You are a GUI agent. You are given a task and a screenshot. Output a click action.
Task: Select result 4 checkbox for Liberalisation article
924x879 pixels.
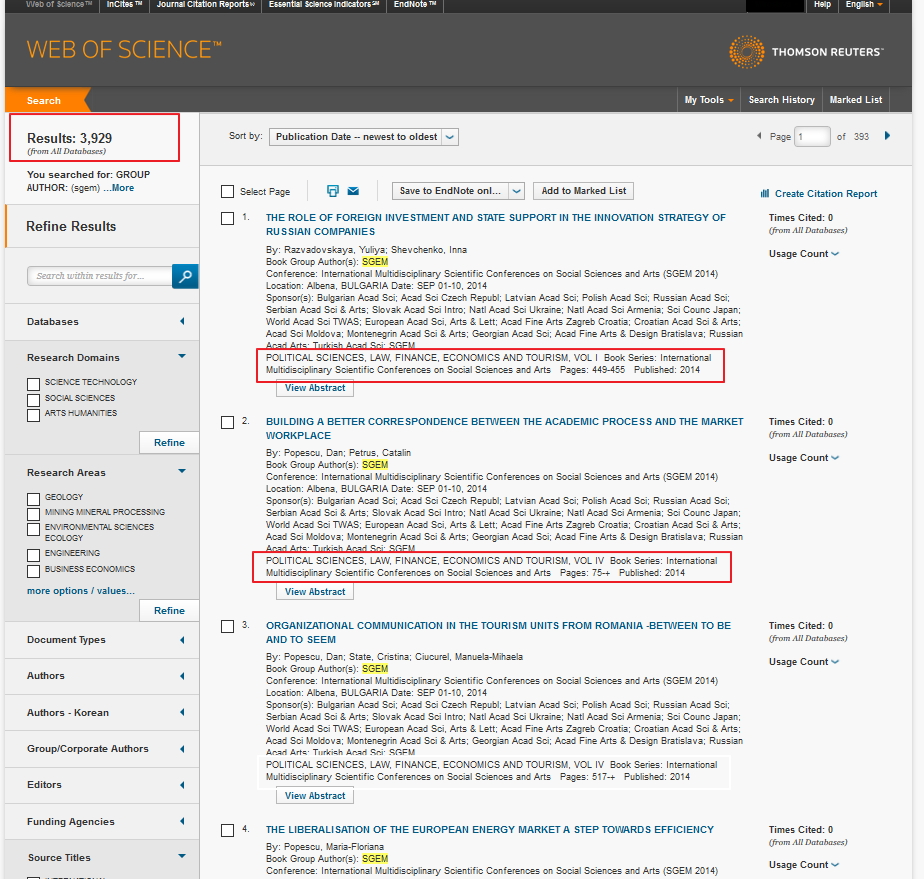point(227,830)
